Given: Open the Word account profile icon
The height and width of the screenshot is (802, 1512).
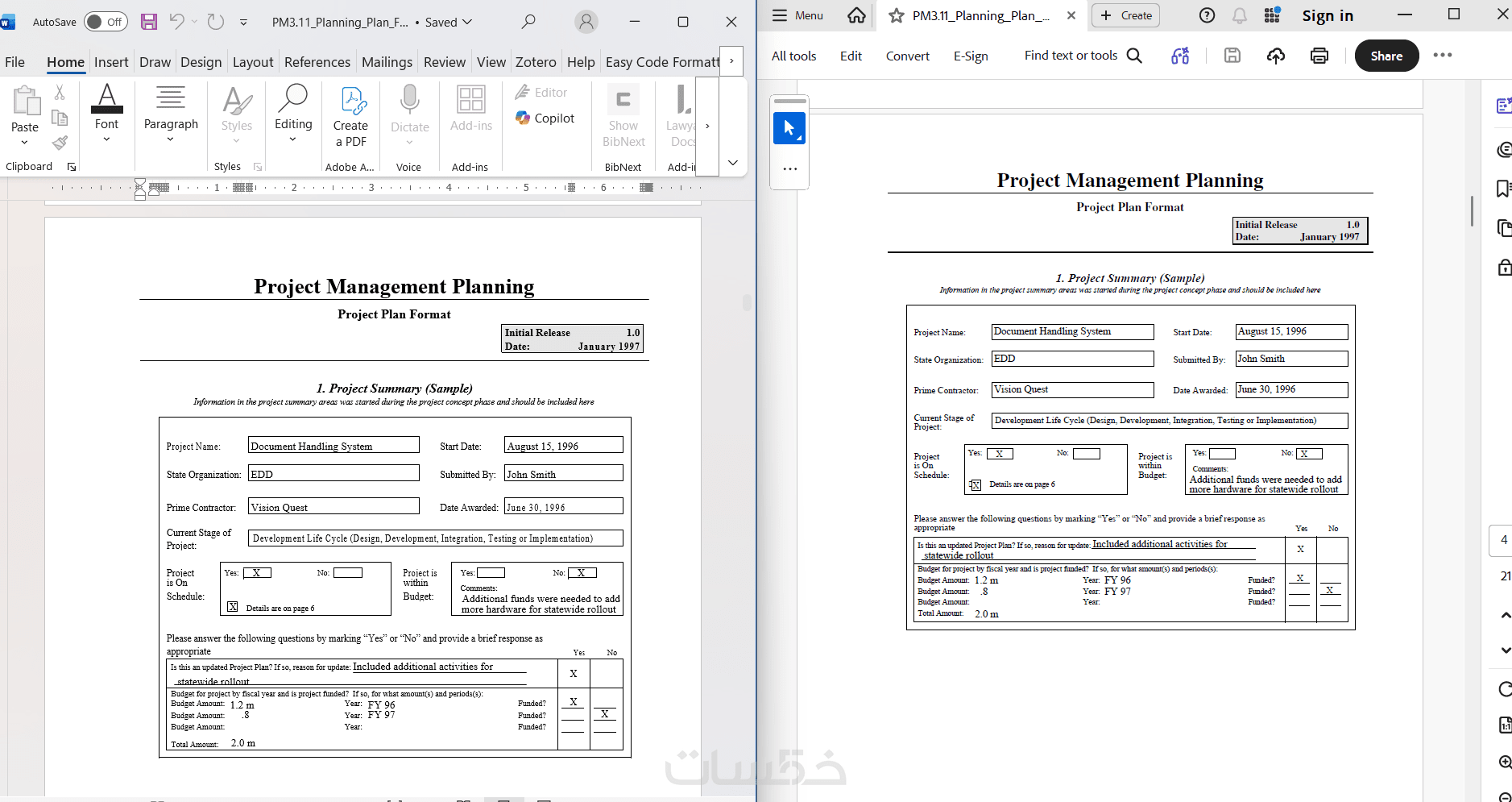Looking at the screenshot, I should click(x=586, y=22).
